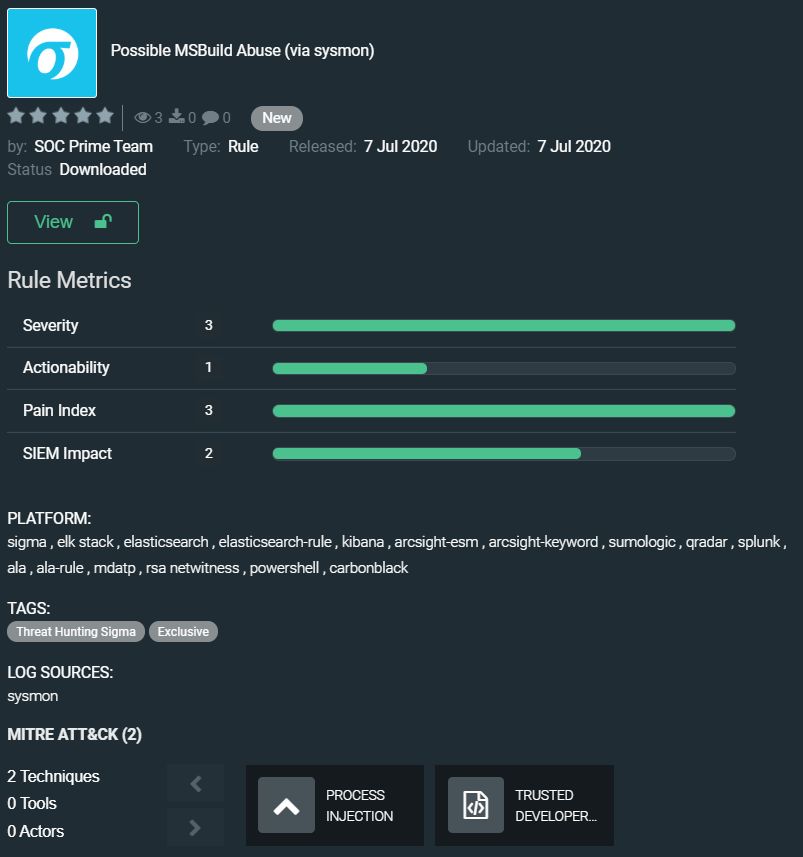The image size is (803, 857).
Task: Go to next MITRE technique arrow
Action: (x=195, y=827)
